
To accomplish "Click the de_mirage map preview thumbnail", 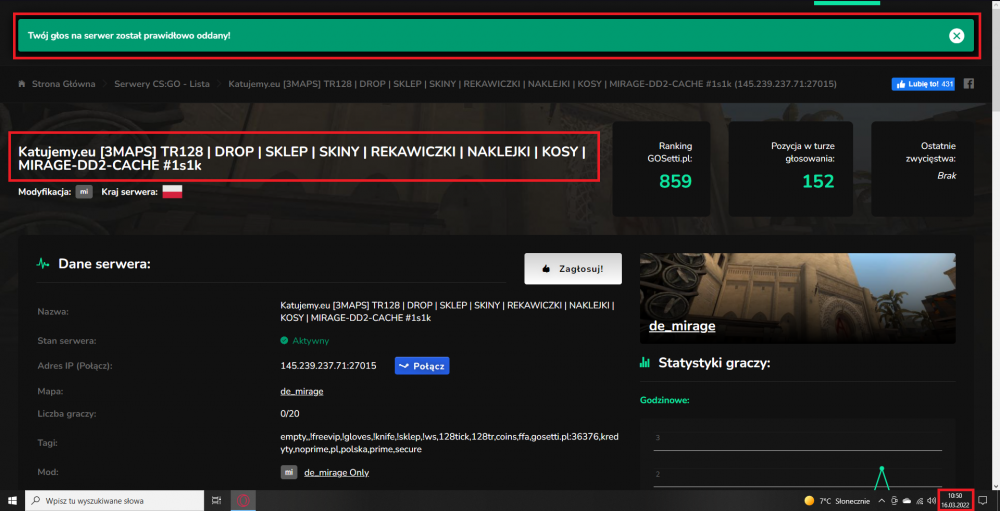I will pos(797,299).
